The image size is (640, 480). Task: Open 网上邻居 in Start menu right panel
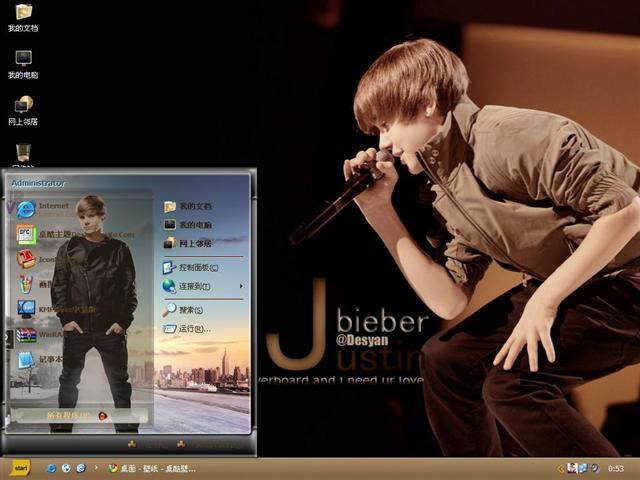point(188,243)
